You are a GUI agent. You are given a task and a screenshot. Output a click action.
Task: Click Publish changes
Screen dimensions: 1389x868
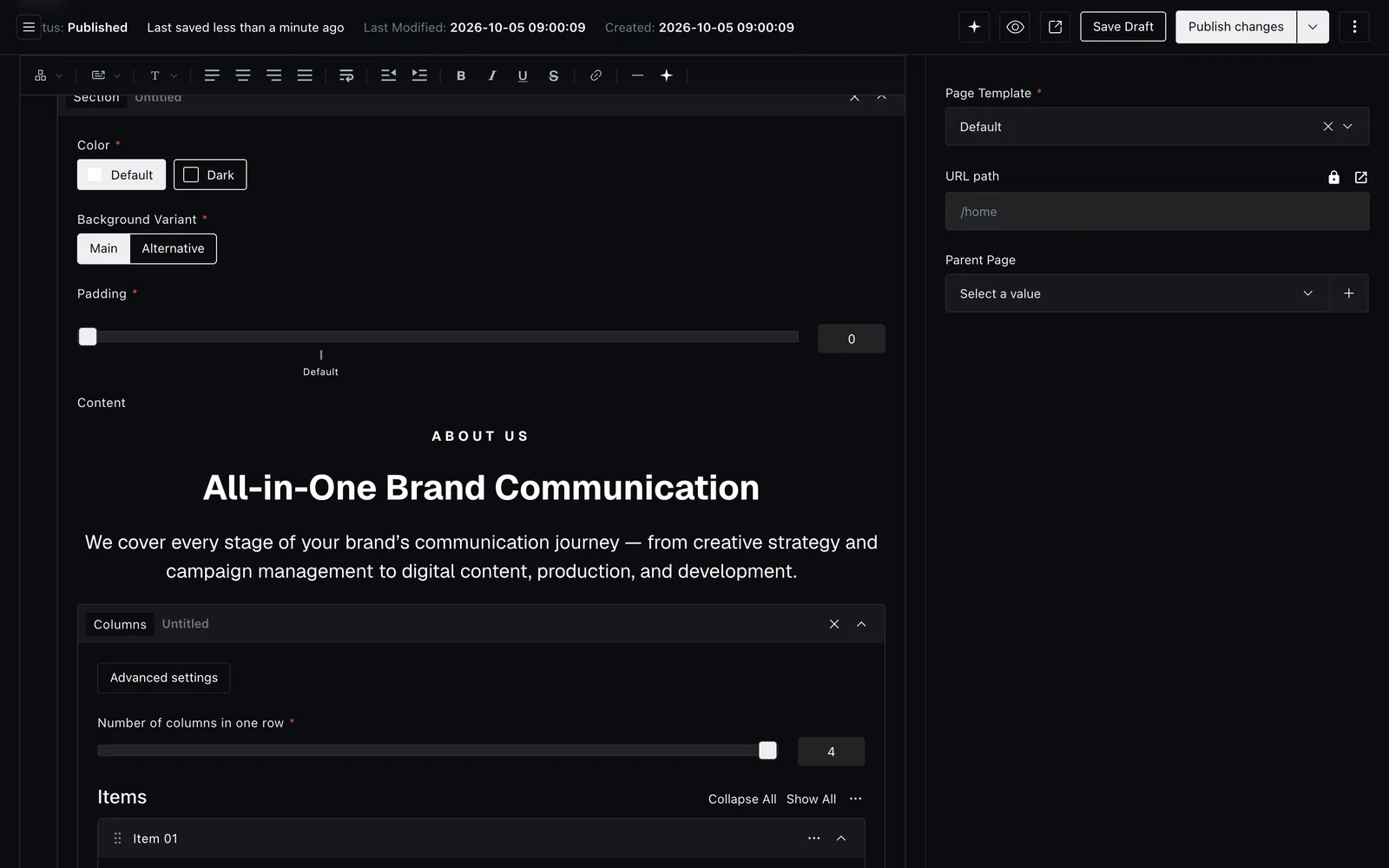pyautogui.click(x=1235, y=27)
